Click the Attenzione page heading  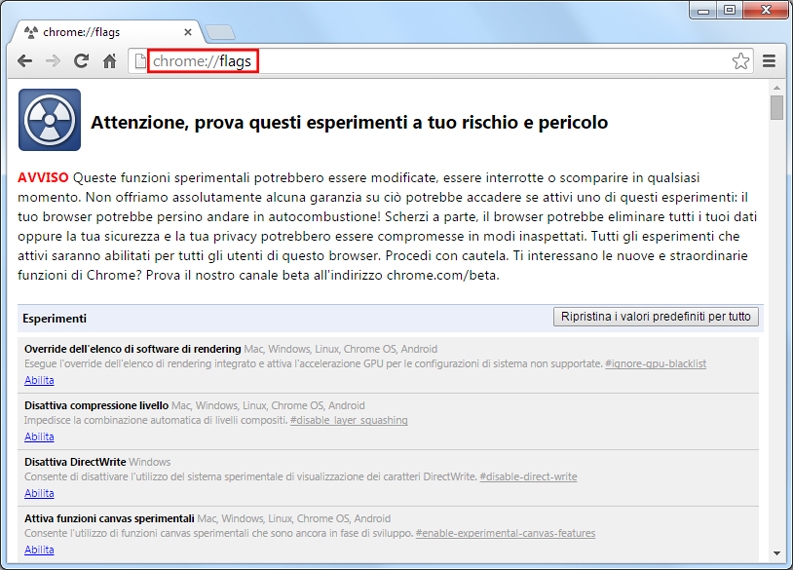tap(349, 122)
